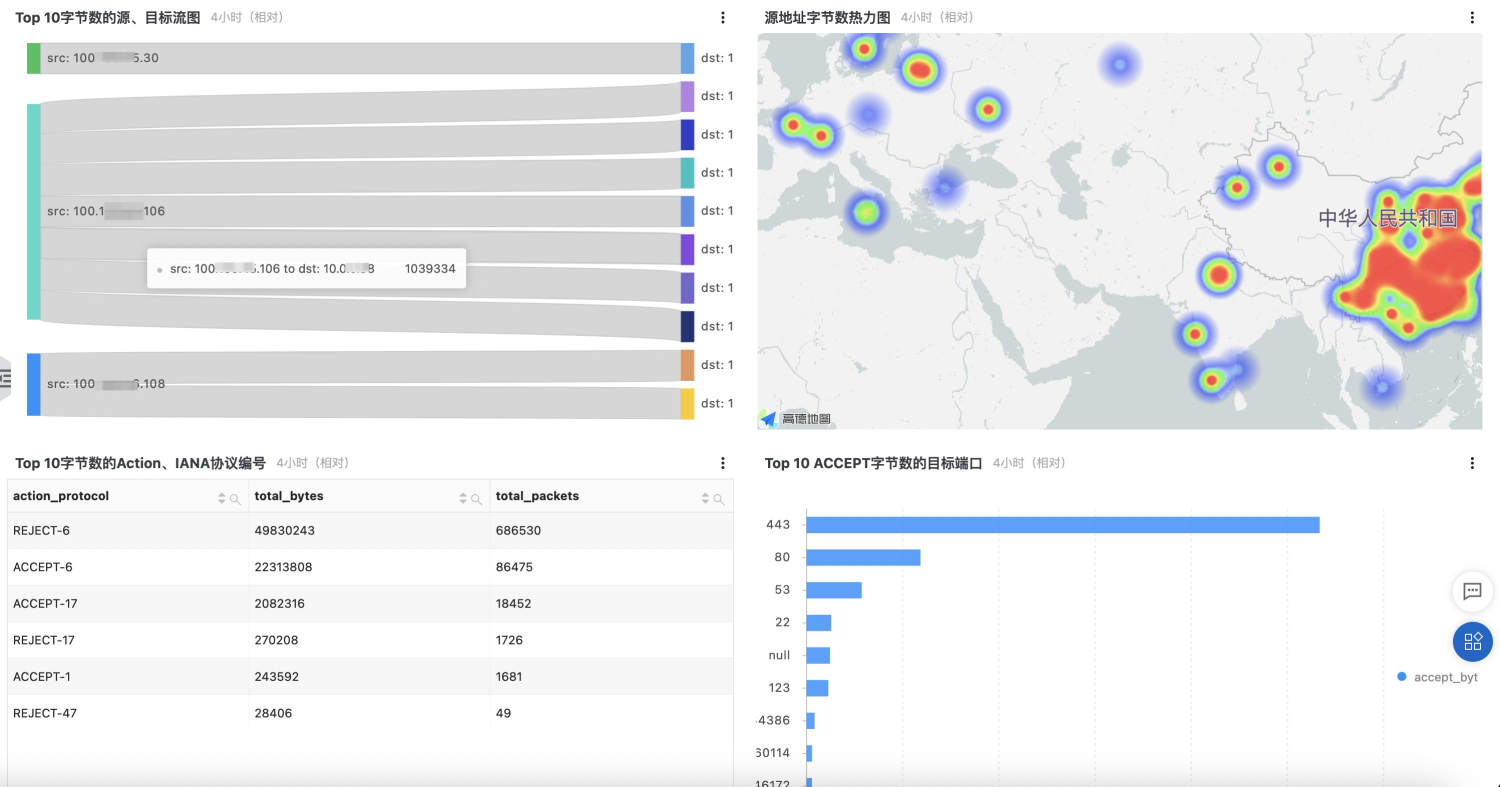This screenshot has height=787, width=1500.
Task: Open the floating chat message button
Action: 1472,591
